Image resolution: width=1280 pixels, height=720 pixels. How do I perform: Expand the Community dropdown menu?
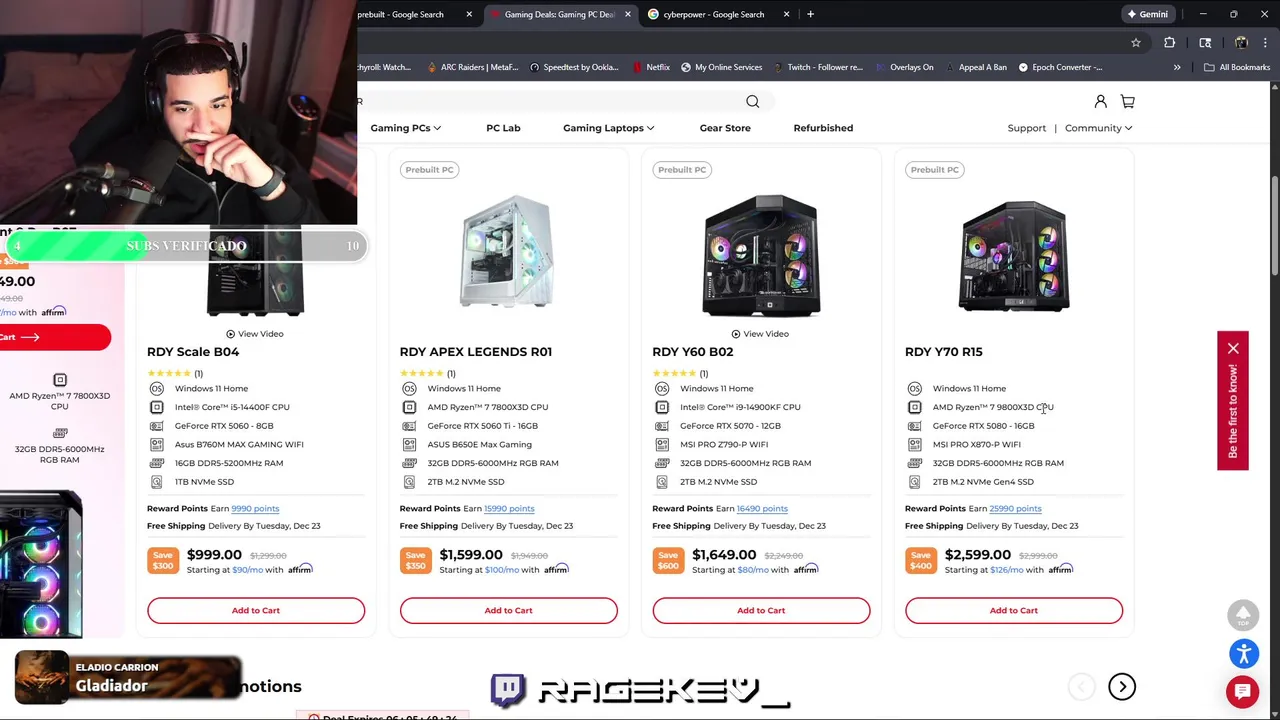[x=1098, y=128]
